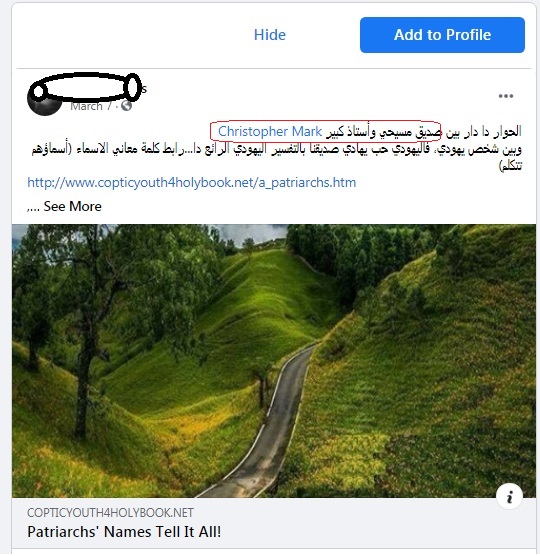Open the Patriarchs' Names Tell It All! headline
The width and height of the screenshot is (540, 556).
coord(124,532)
